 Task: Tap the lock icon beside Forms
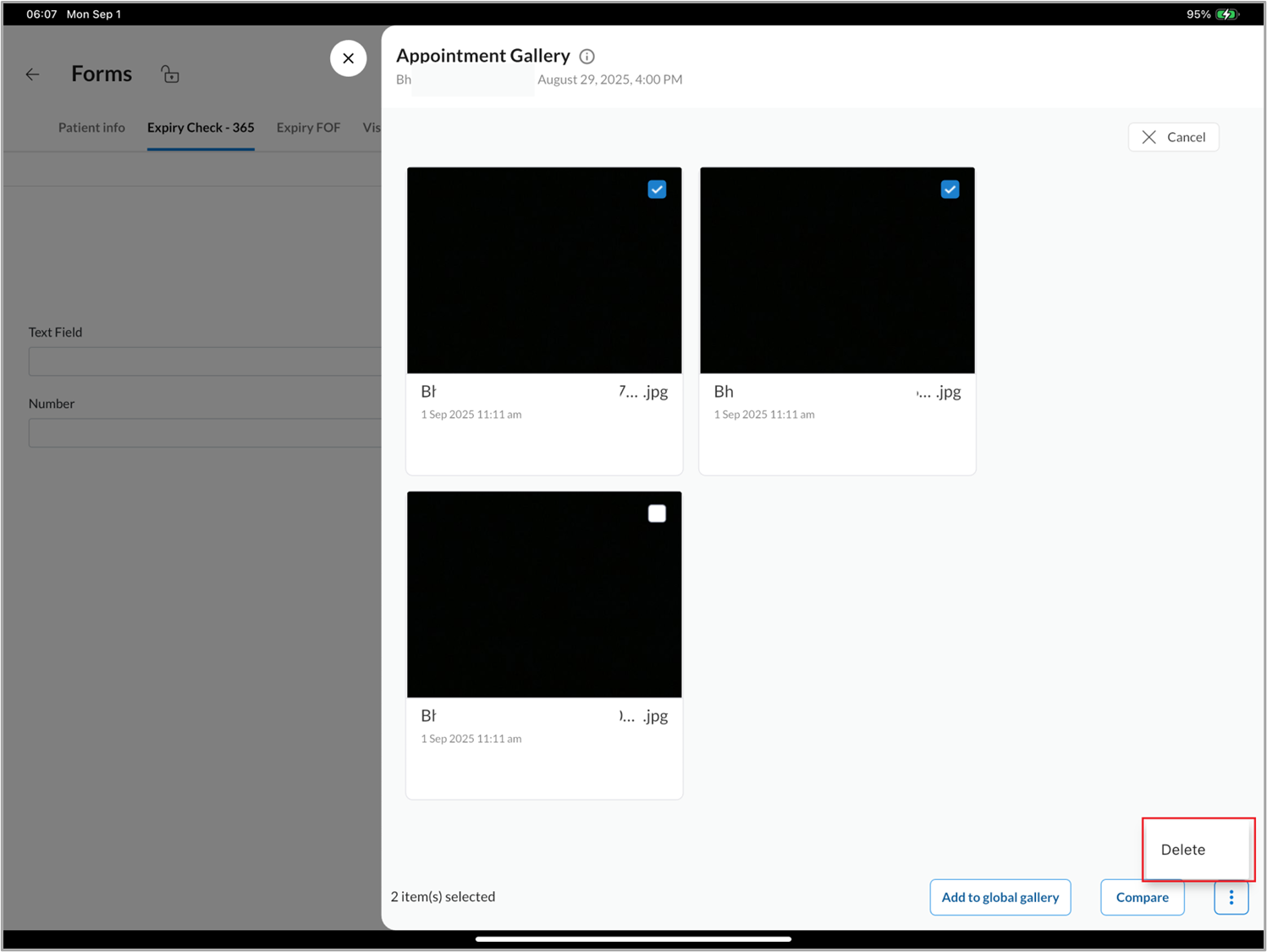(x=170, y=74)
